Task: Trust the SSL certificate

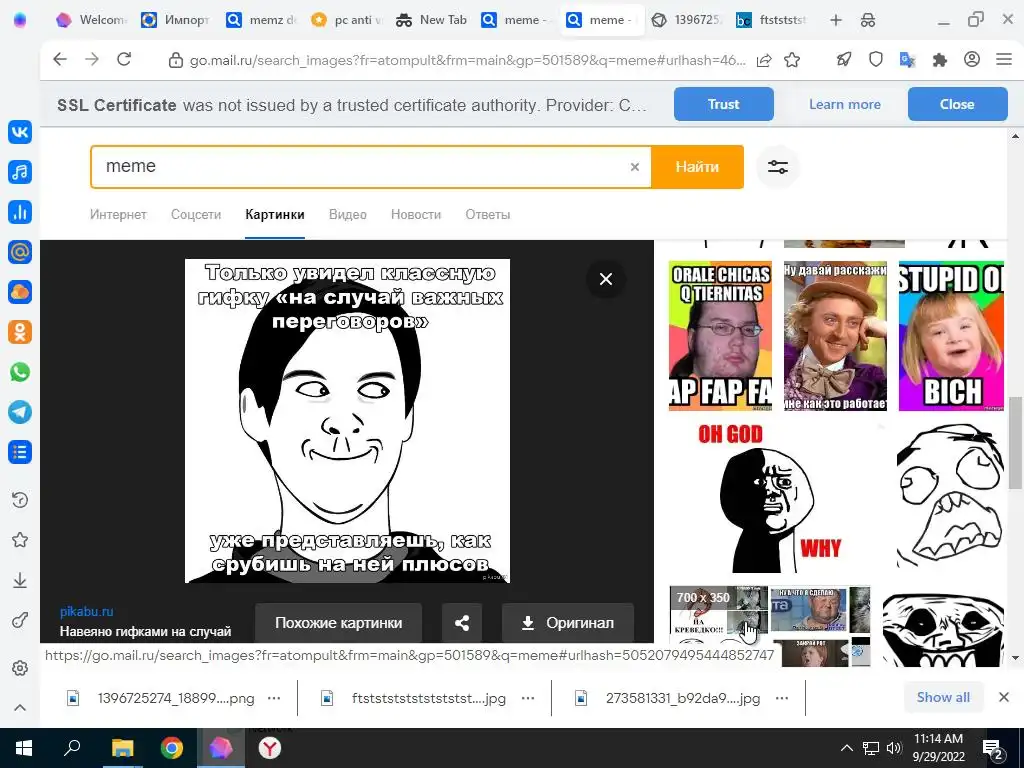Action: [x=724, y=104]
